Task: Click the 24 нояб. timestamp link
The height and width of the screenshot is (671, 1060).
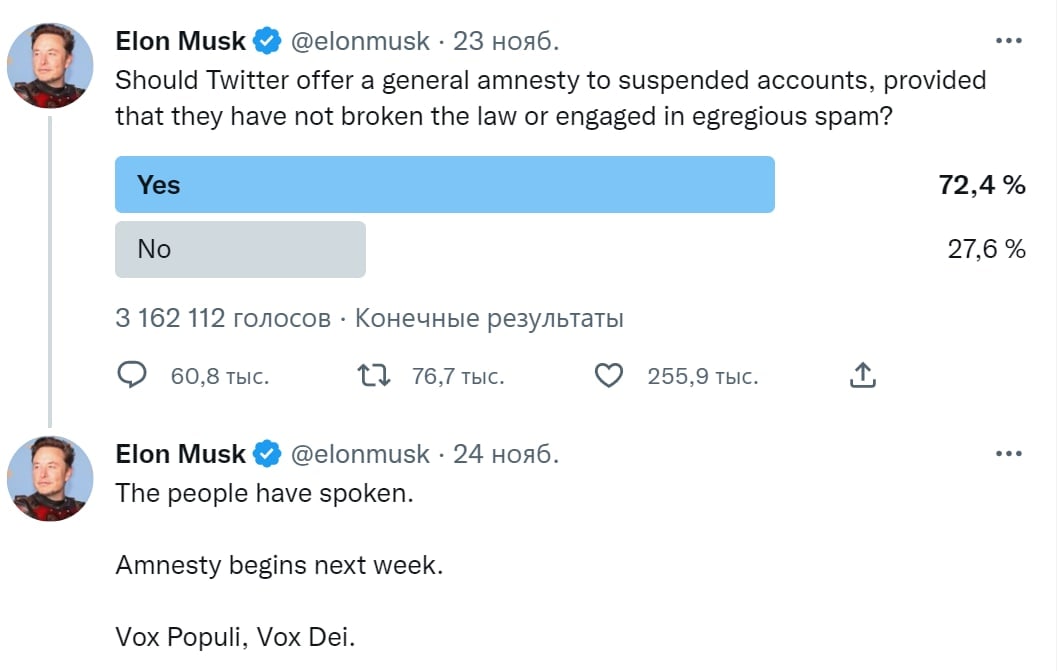Action: point(506,454)
